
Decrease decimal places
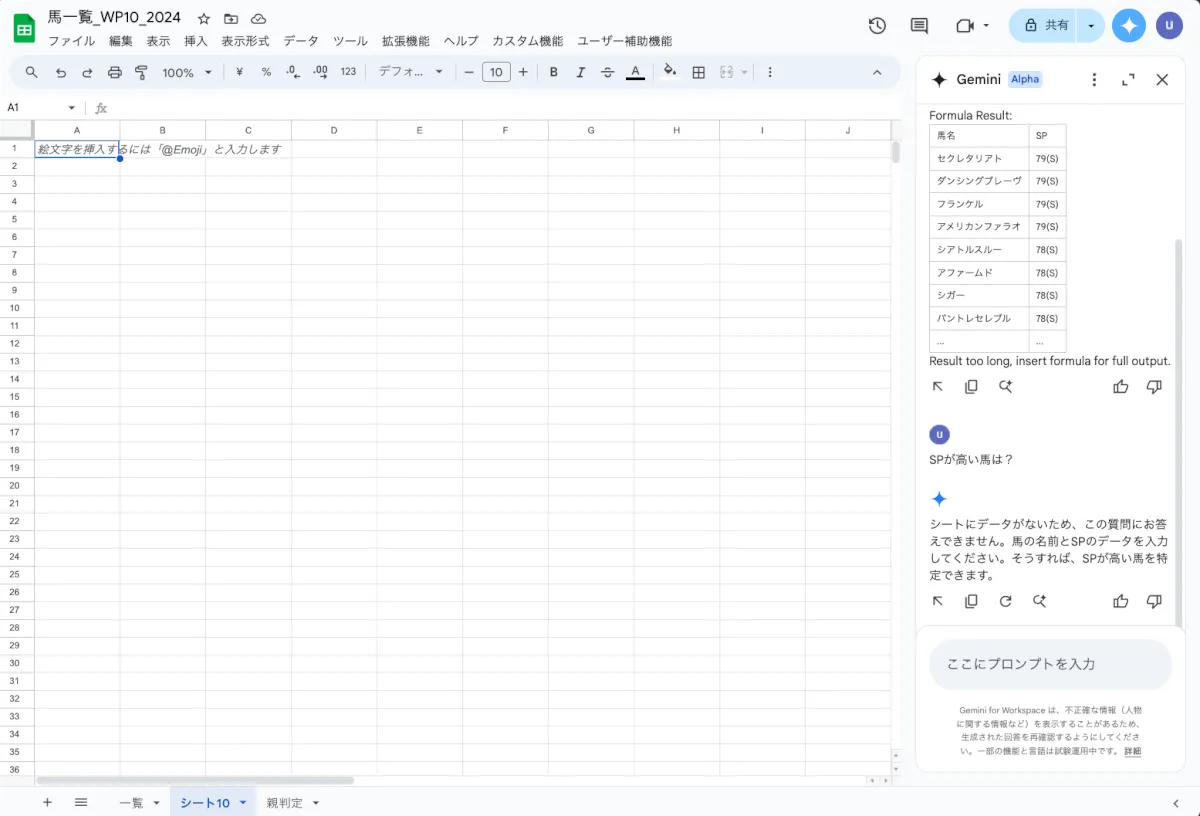(293, 72)
